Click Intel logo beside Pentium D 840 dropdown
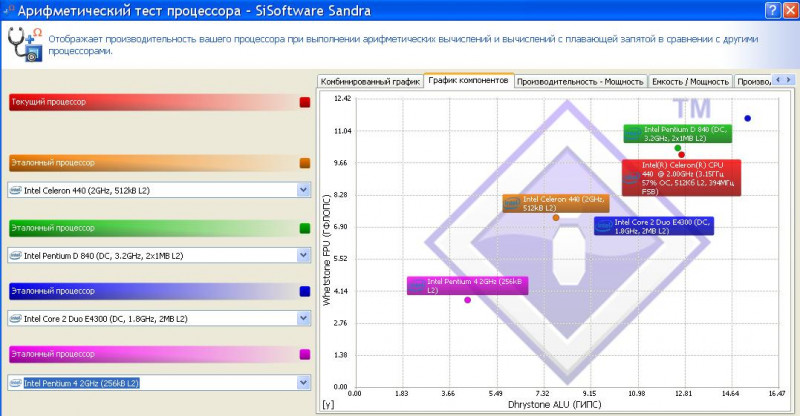800x416 pixels. (x=15, y=256)
